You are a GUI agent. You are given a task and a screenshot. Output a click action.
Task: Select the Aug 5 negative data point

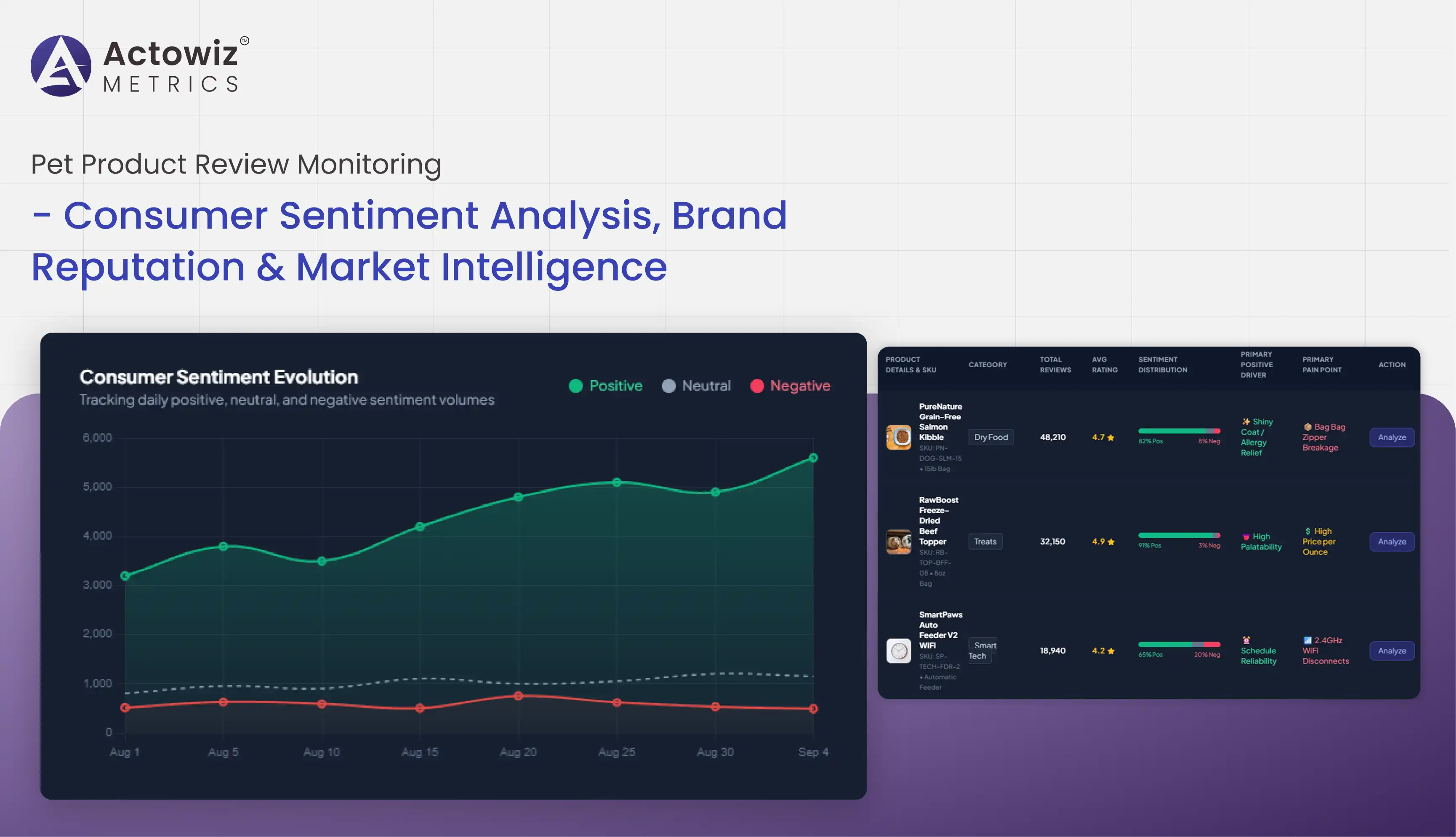pyautogui.click(x=224, y=702)
